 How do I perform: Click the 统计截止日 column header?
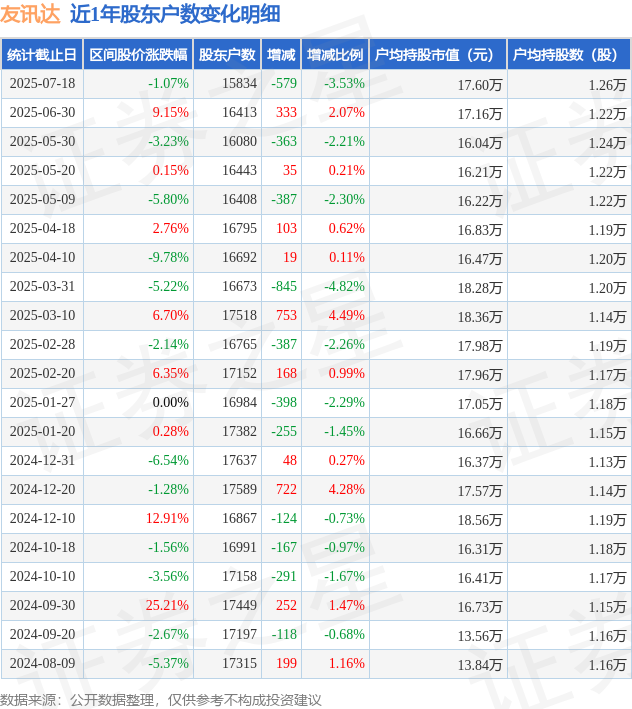42,55
